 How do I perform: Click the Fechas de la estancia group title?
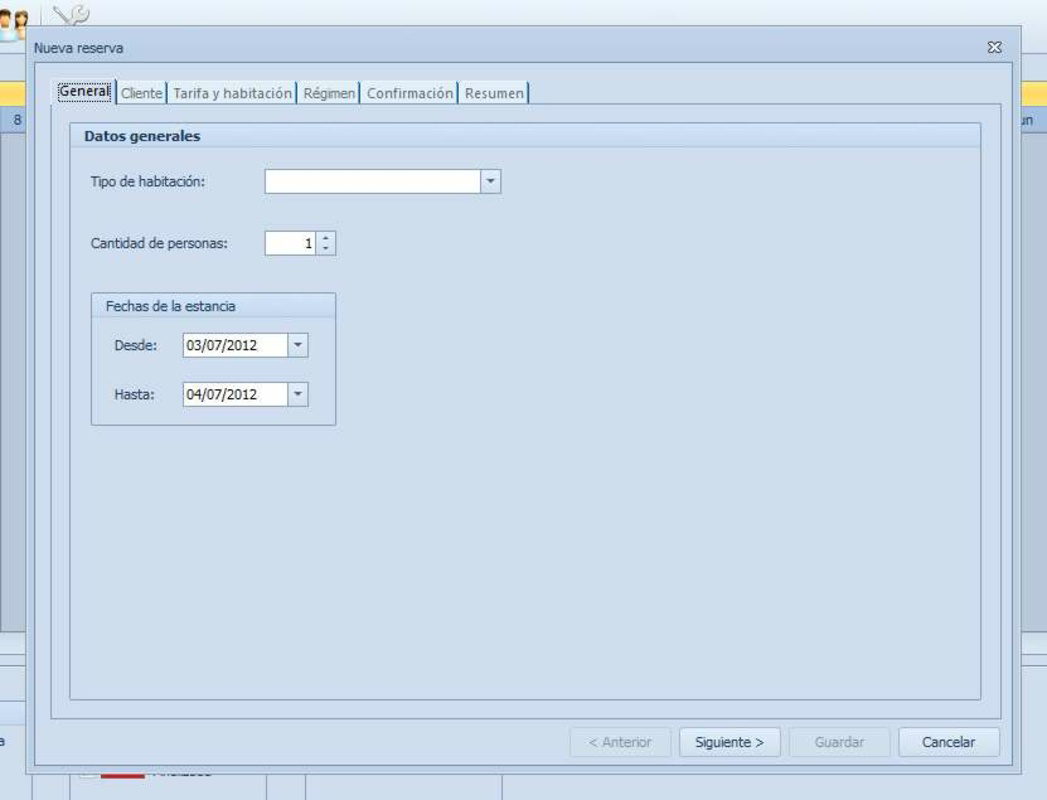coord(170,306)
